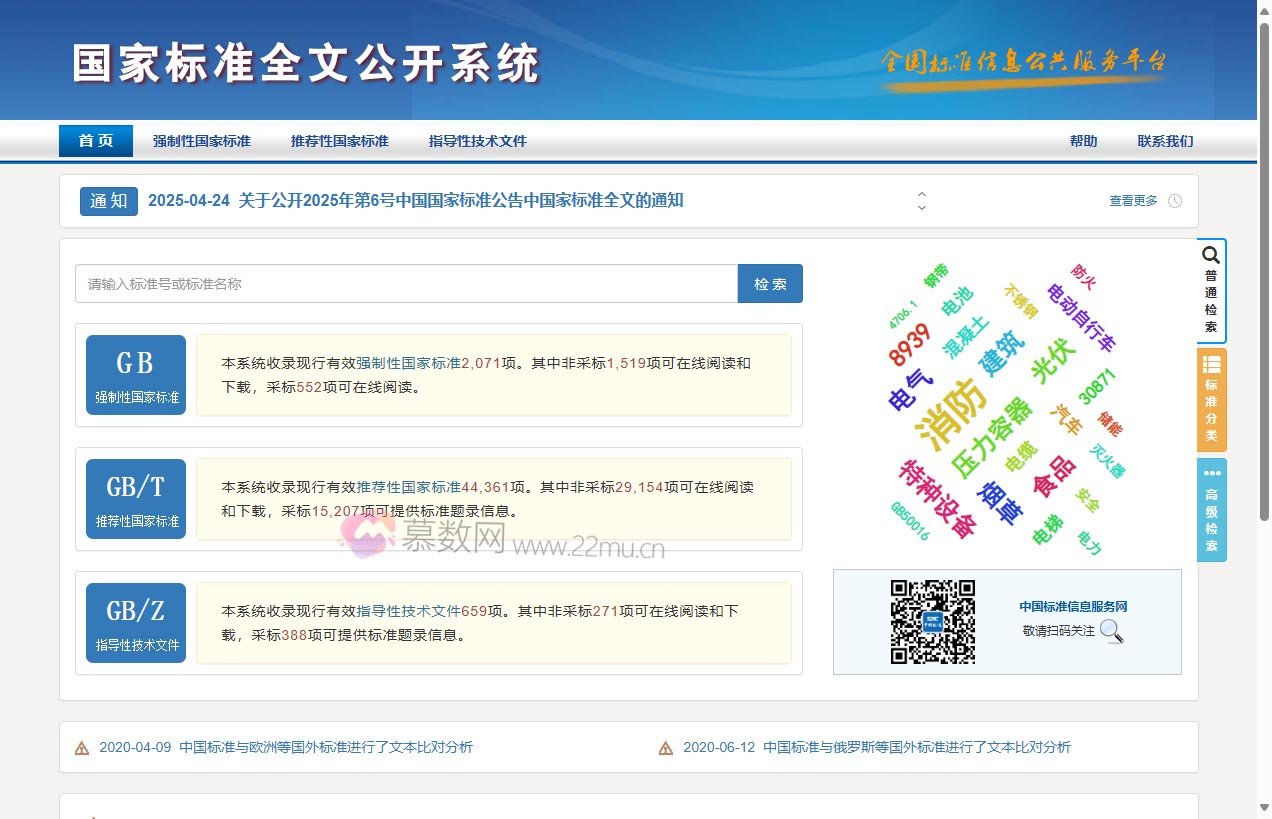Click the 通知 notification badge
The width and height of the screenshot is (1272, 819).
coord(108,200)
